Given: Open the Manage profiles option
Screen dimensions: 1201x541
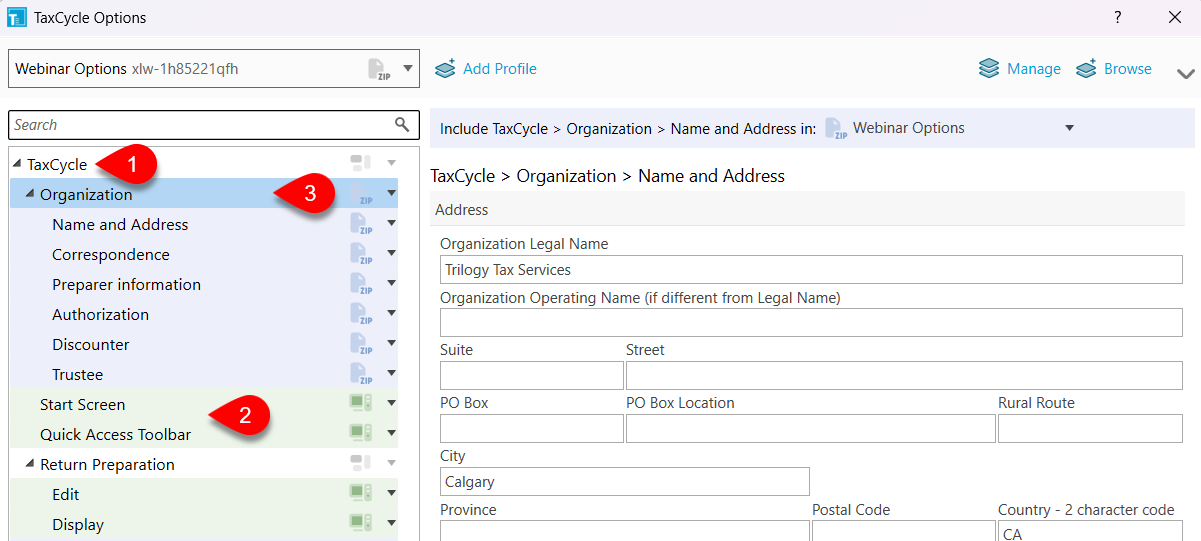Looking at the screenshot, I should (1019, 69).
